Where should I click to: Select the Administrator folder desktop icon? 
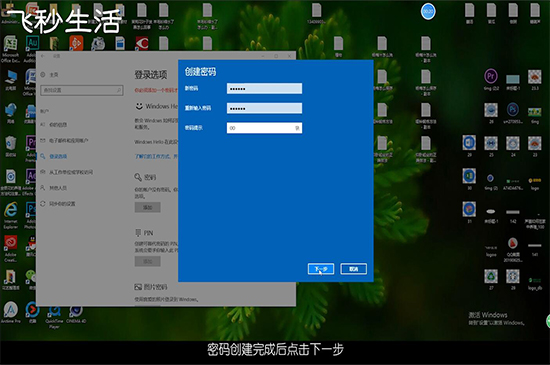[11, 13]
